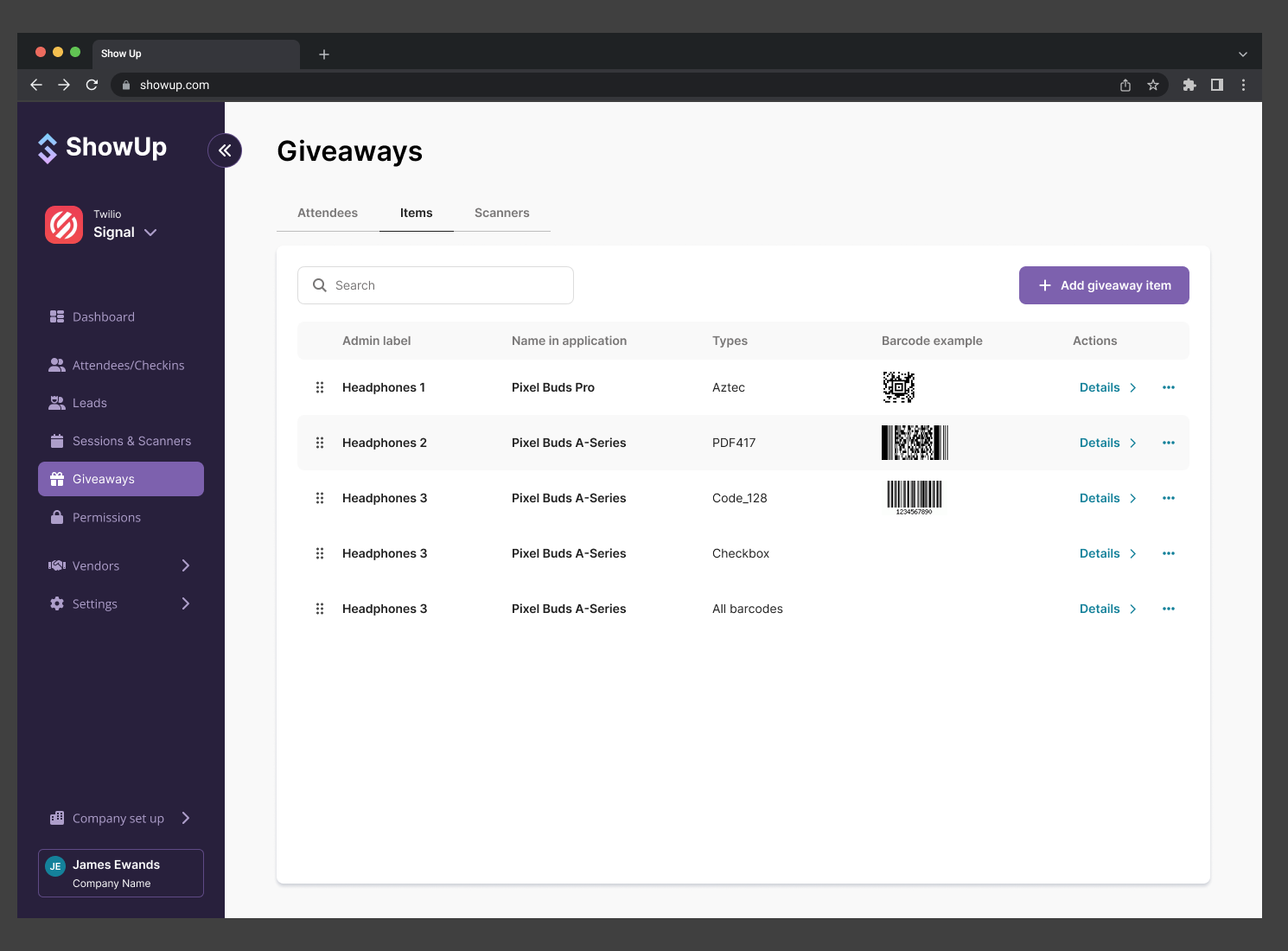Open browser three-dot menu
Viewport: 1288px width, 951px height.
point(1244,85)
